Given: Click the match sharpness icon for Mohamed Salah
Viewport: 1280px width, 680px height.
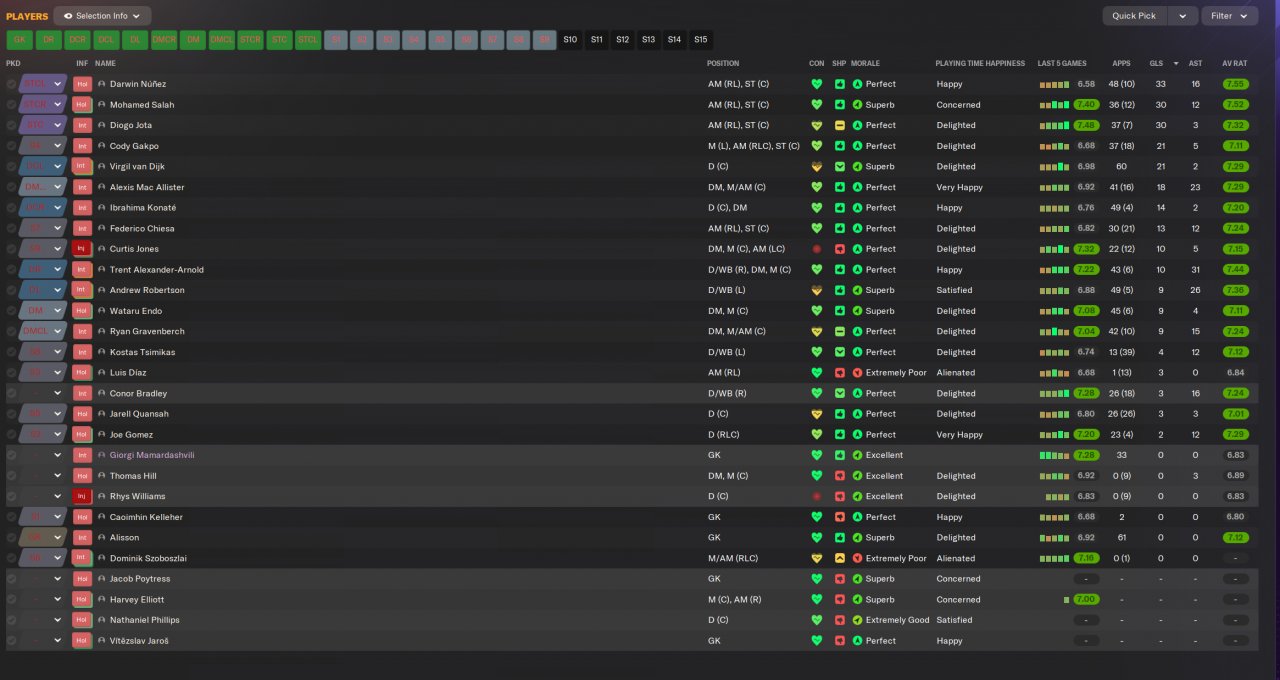Looking at the screenshot, I should pos(840,105).
